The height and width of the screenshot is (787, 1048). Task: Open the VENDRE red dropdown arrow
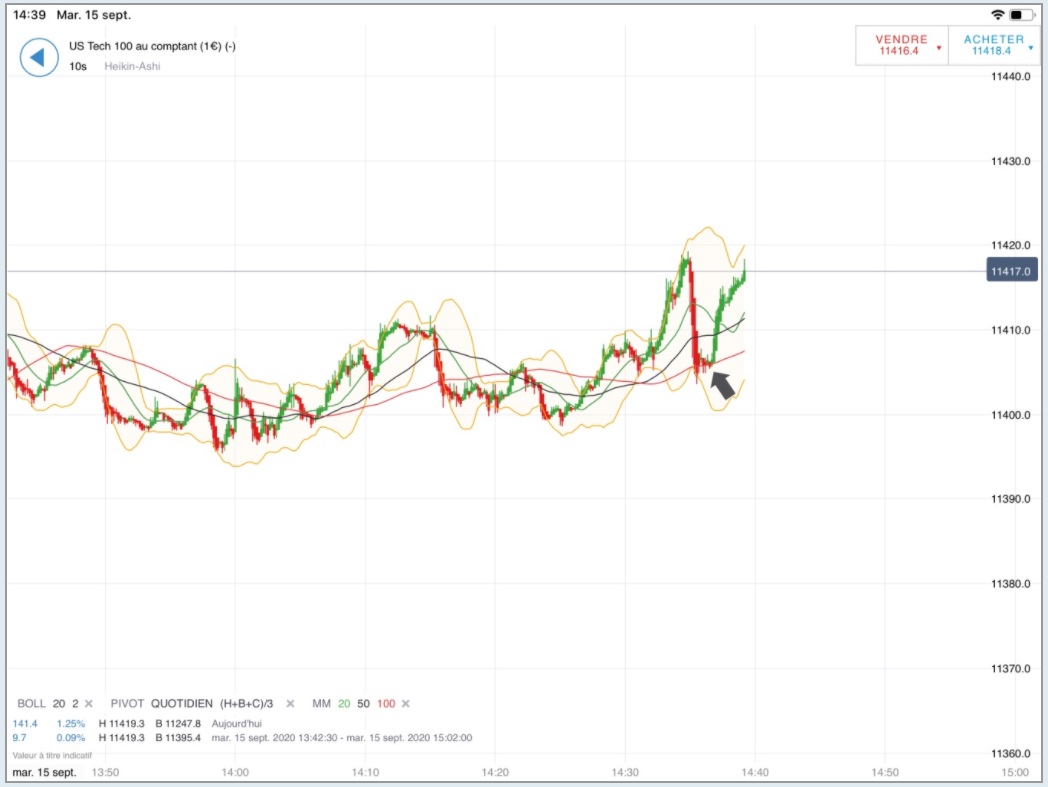pyautogui.click(x=939, y=47)
